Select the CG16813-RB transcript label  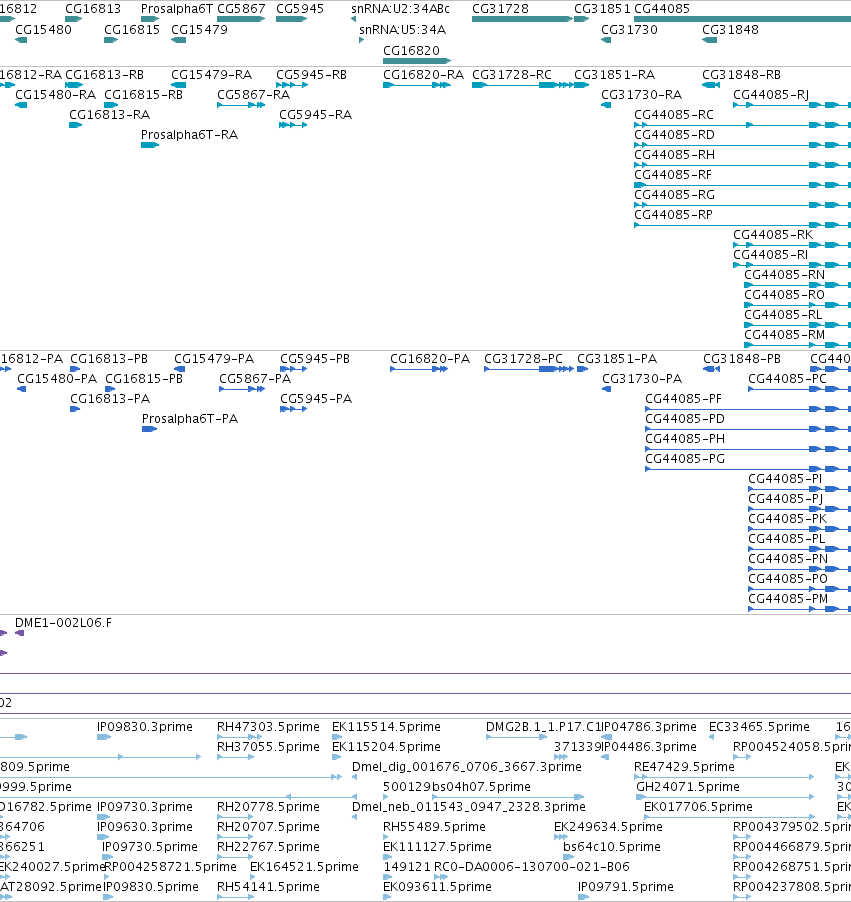click(x=104, y=75)
